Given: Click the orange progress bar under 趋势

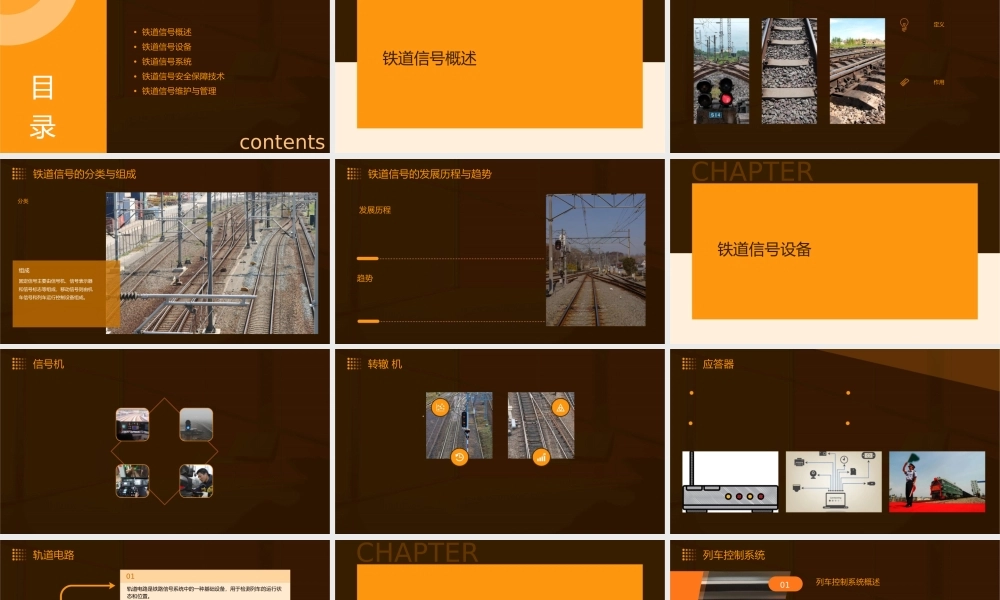Looking at the screenshot, I should (368, 321).
